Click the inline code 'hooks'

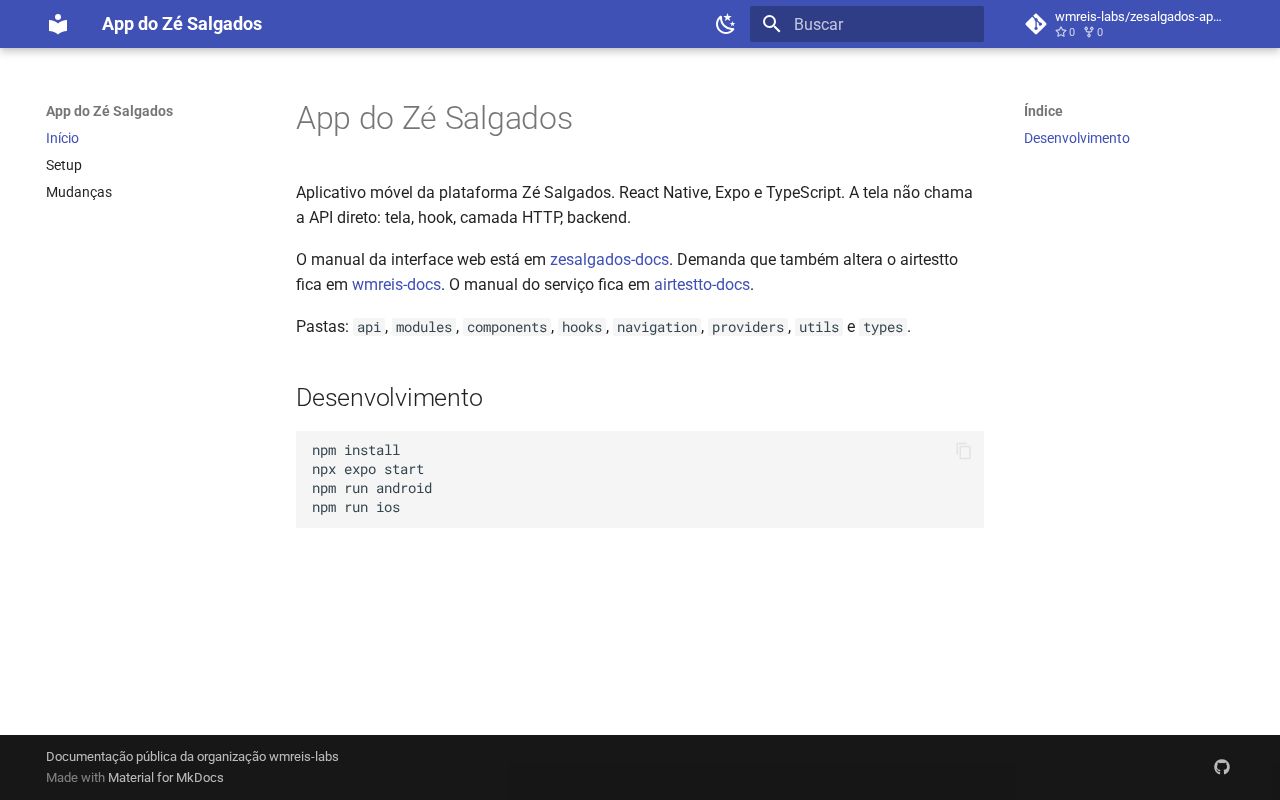(582, 327)
